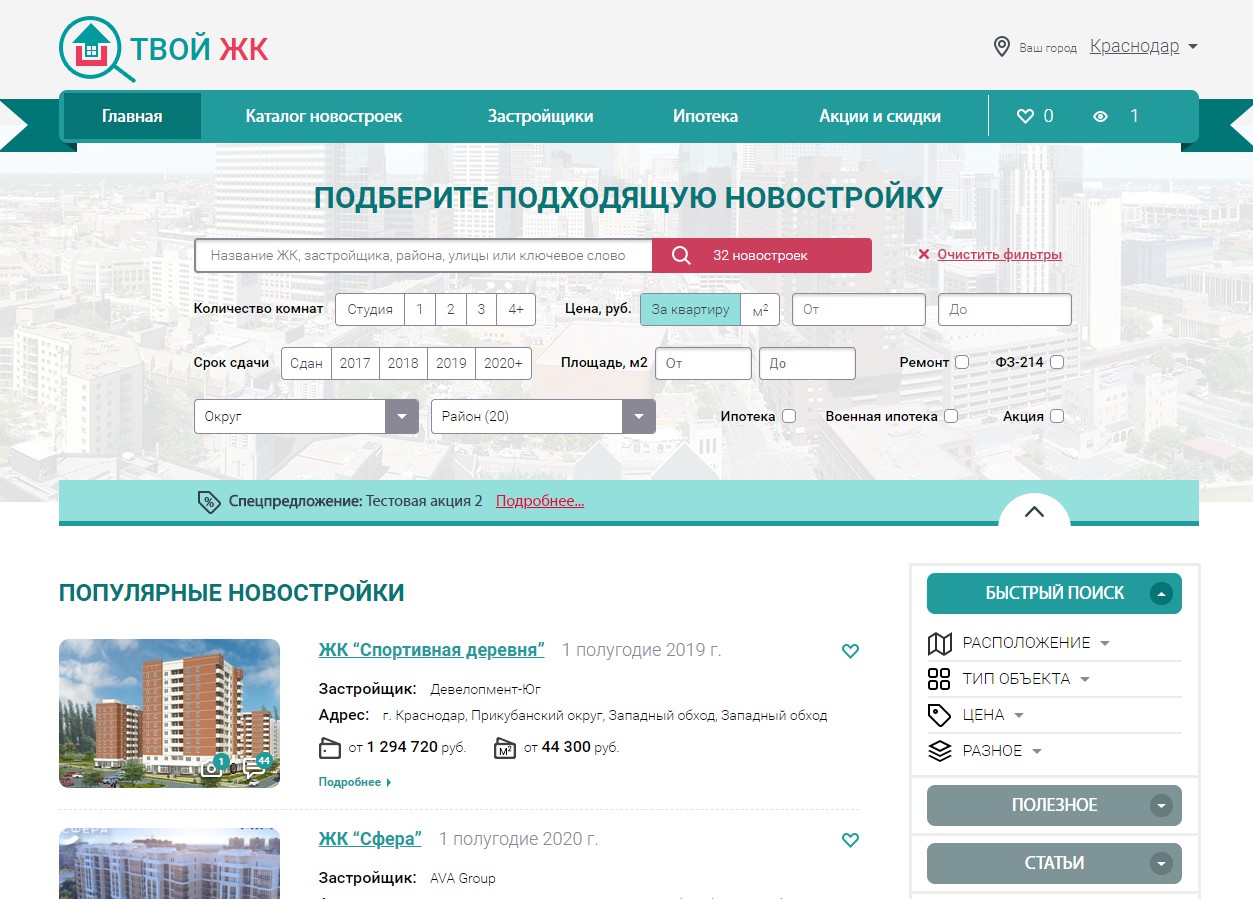The image size is (1253, 899).
Task: Expand the Полезное sidebar section
Action: (1054, 805)
